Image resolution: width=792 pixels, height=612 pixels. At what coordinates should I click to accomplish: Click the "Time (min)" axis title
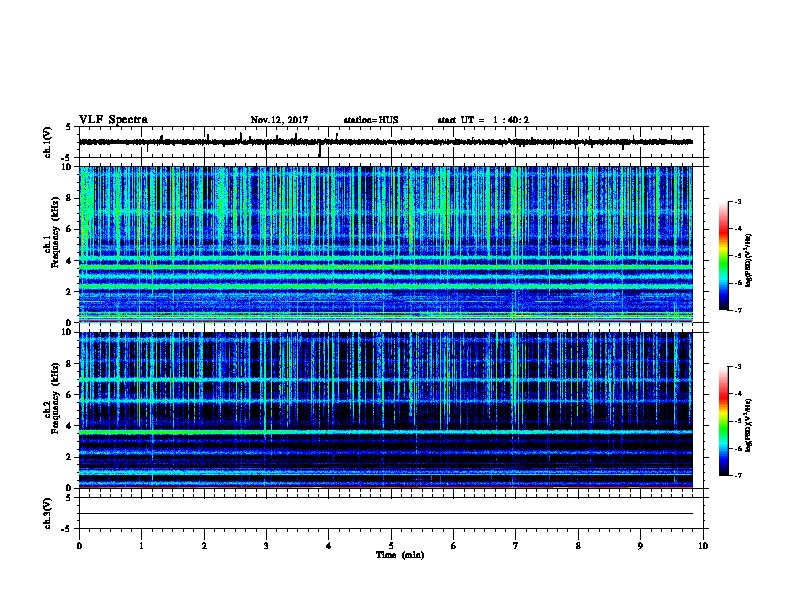click(x=400, y=555)
